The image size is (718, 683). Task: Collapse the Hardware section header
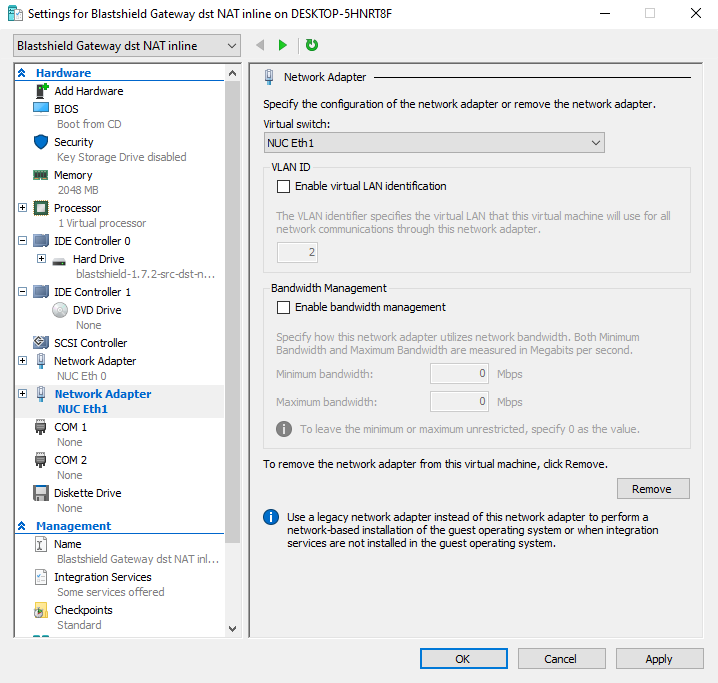tap(22, 73)
